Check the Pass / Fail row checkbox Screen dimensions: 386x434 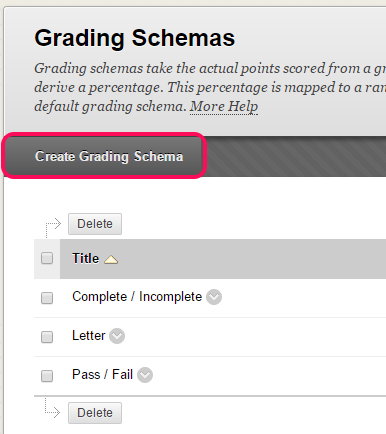click(x=47, y=376)
